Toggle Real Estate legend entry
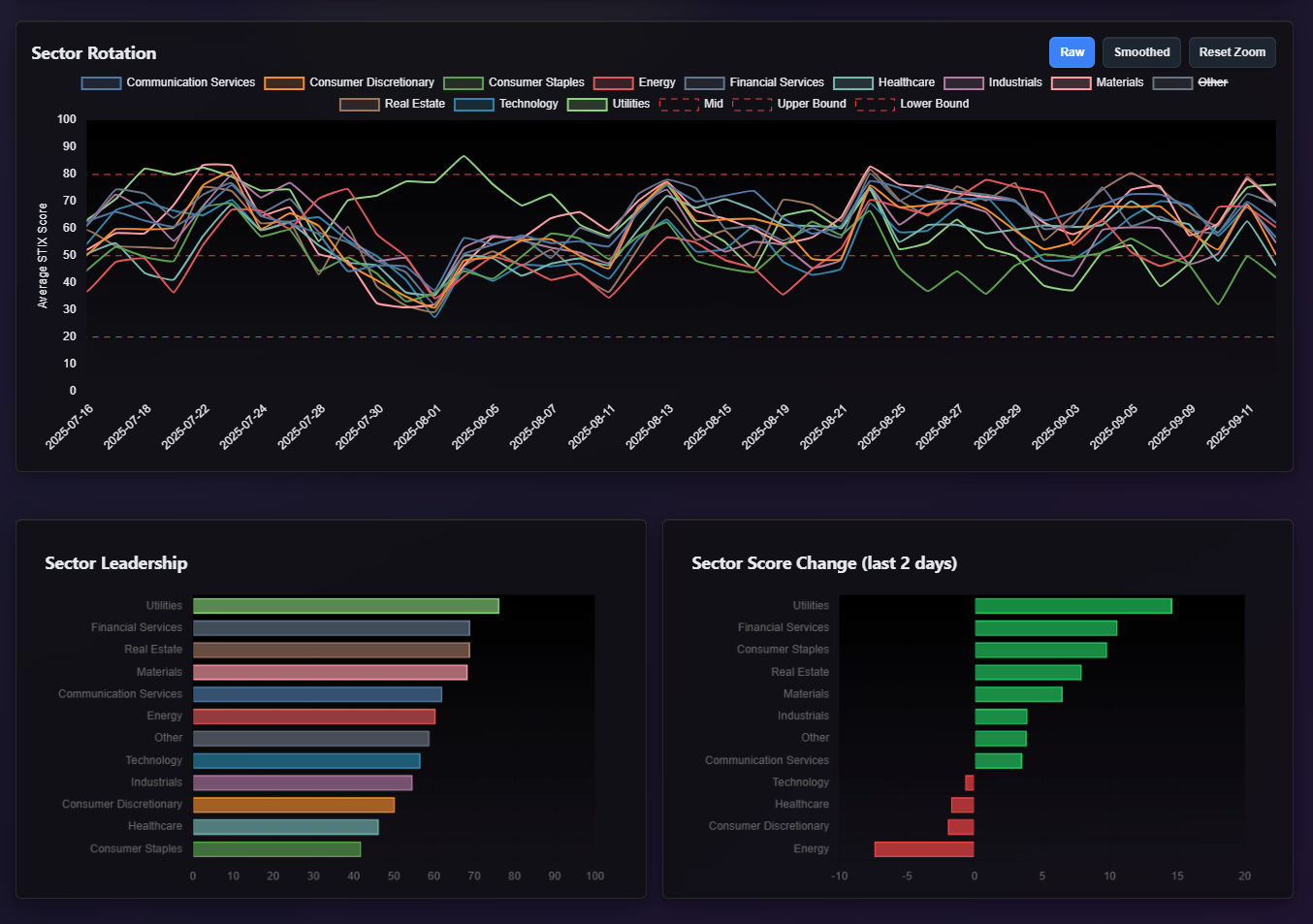The height and width of the screenshot is (924, 1313). tap(392, 104)
